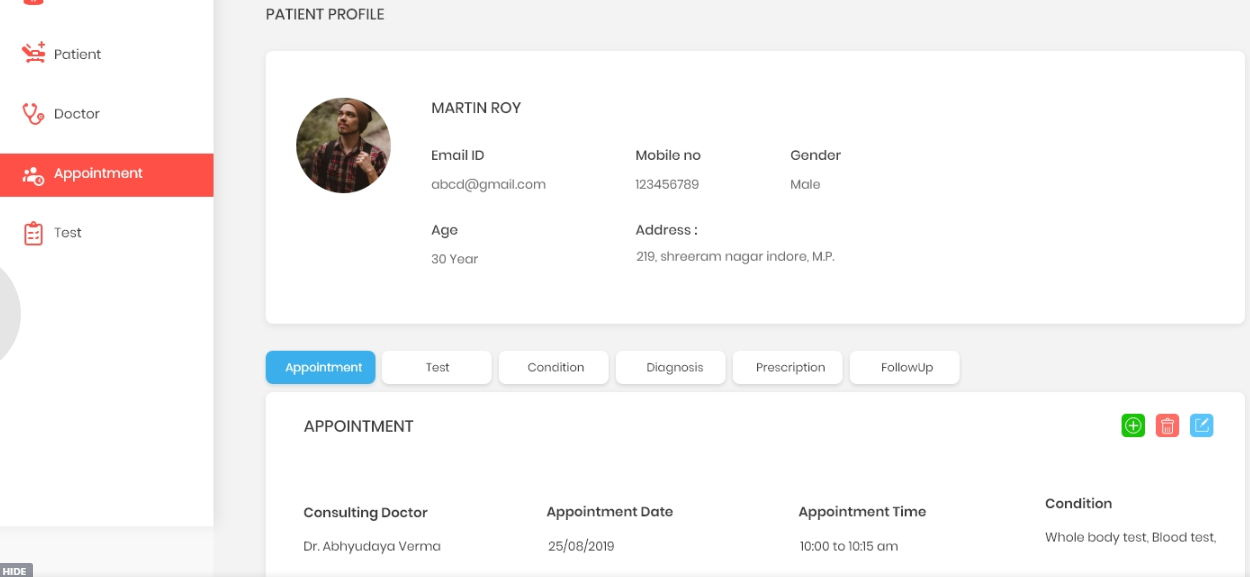Click Martin Roy's profile photo
The image size is (1250, 577).
point(343,145)
